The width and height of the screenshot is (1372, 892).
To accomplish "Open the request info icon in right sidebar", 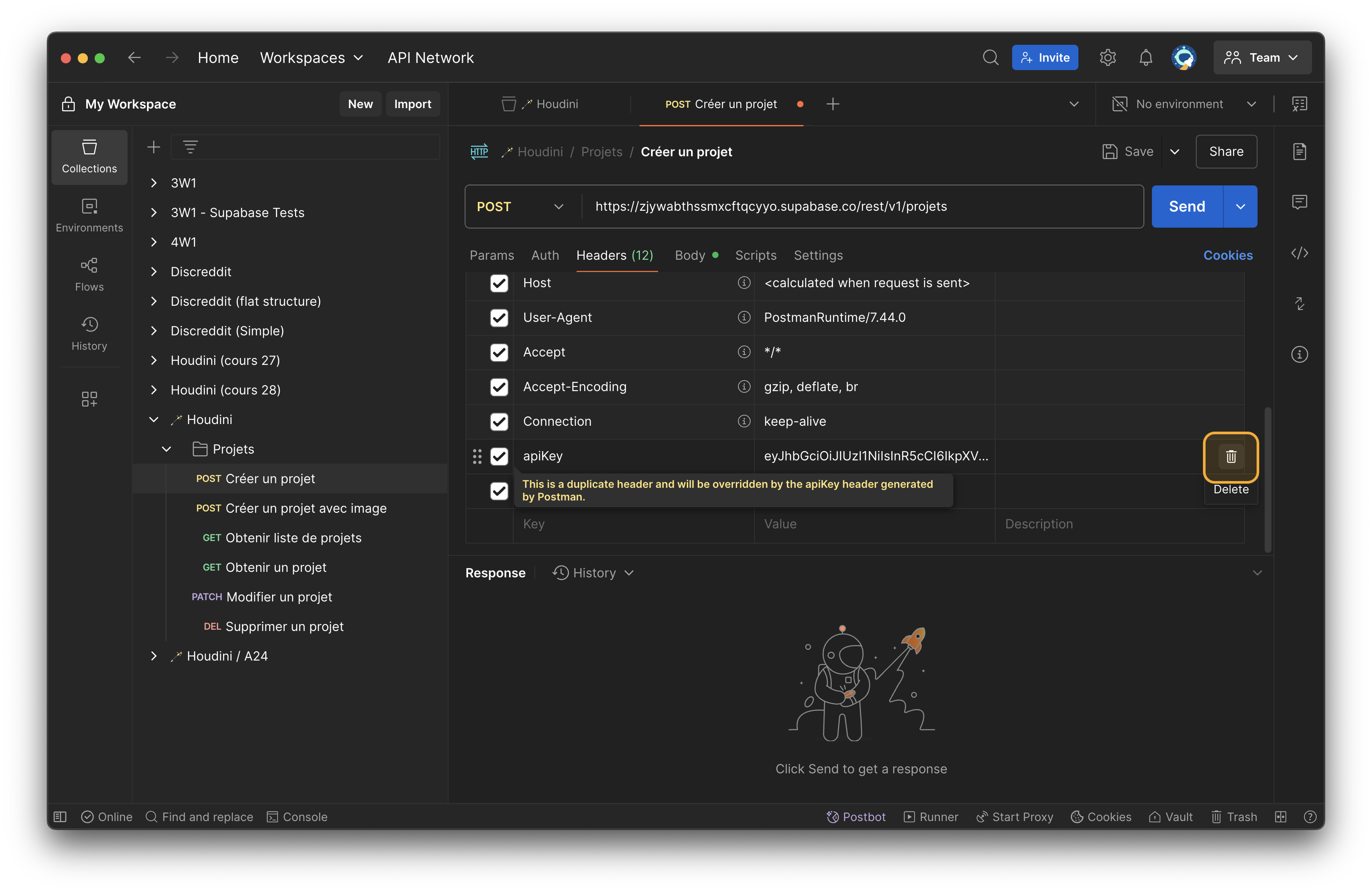I will 1299,354.
